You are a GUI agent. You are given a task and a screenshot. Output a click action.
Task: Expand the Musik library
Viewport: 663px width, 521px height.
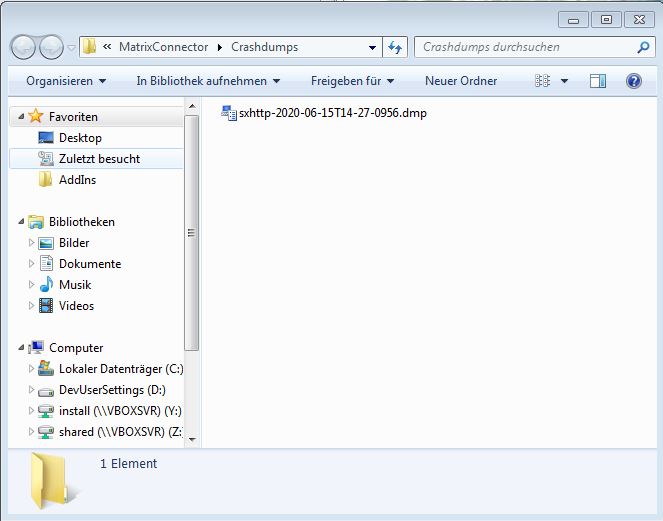click(x=31, y=284)
